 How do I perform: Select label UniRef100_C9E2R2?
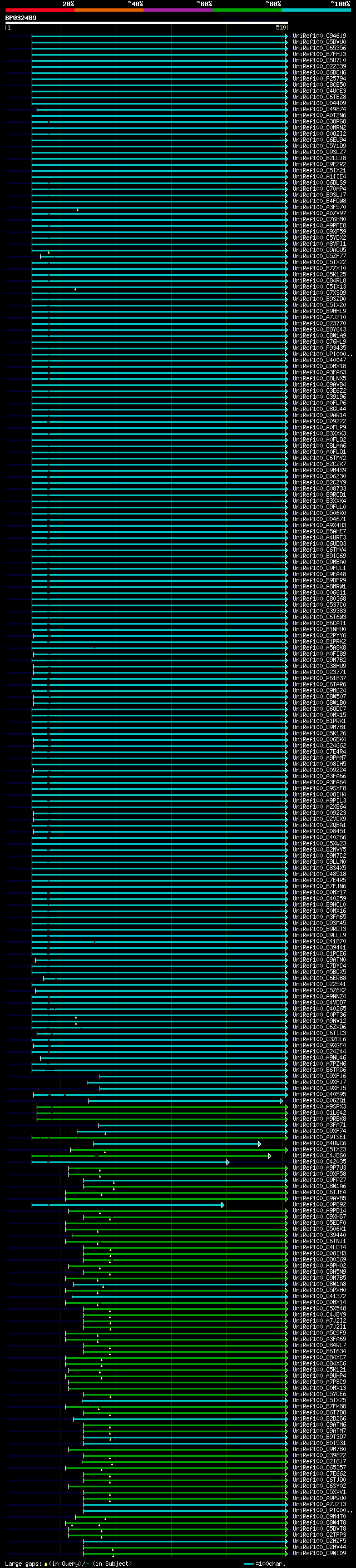(x=319, y=164)
